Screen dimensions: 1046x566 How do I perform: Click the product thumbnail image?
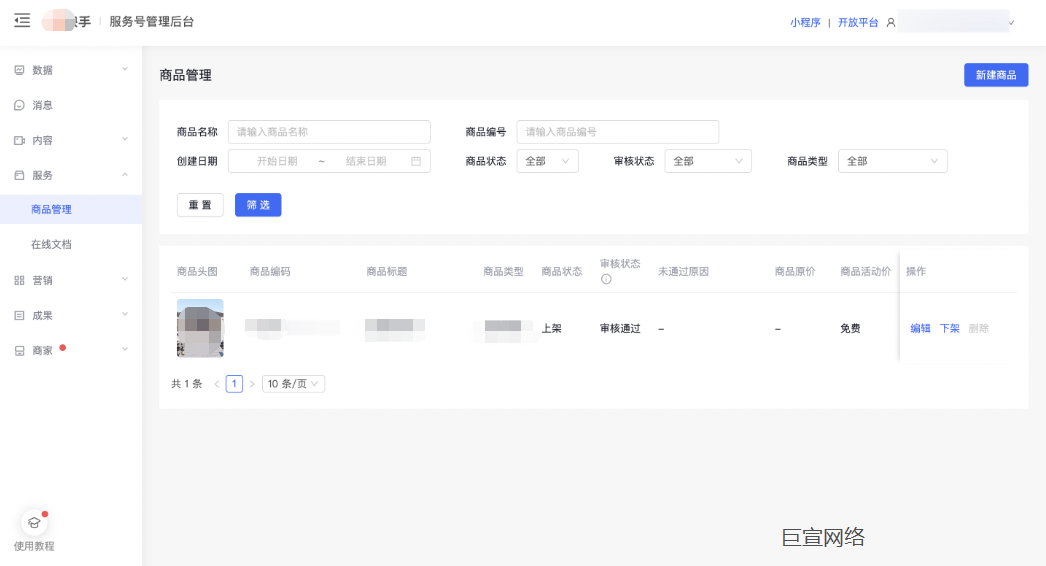point(200,328)
